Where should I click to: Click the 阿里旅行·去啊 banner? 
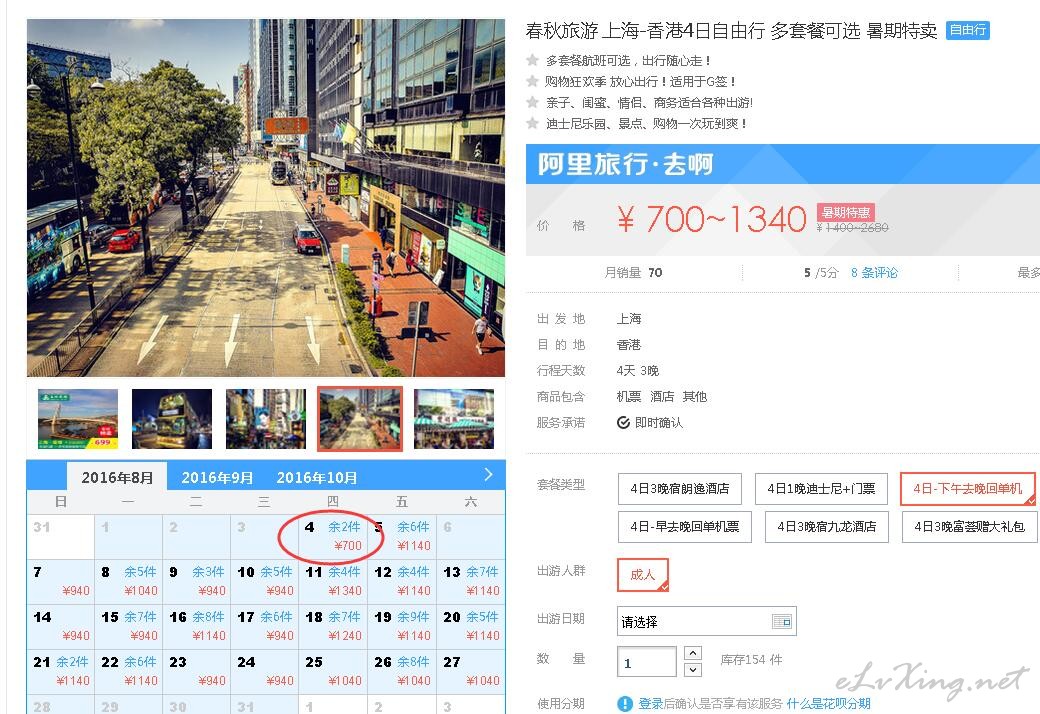(783, 164)
